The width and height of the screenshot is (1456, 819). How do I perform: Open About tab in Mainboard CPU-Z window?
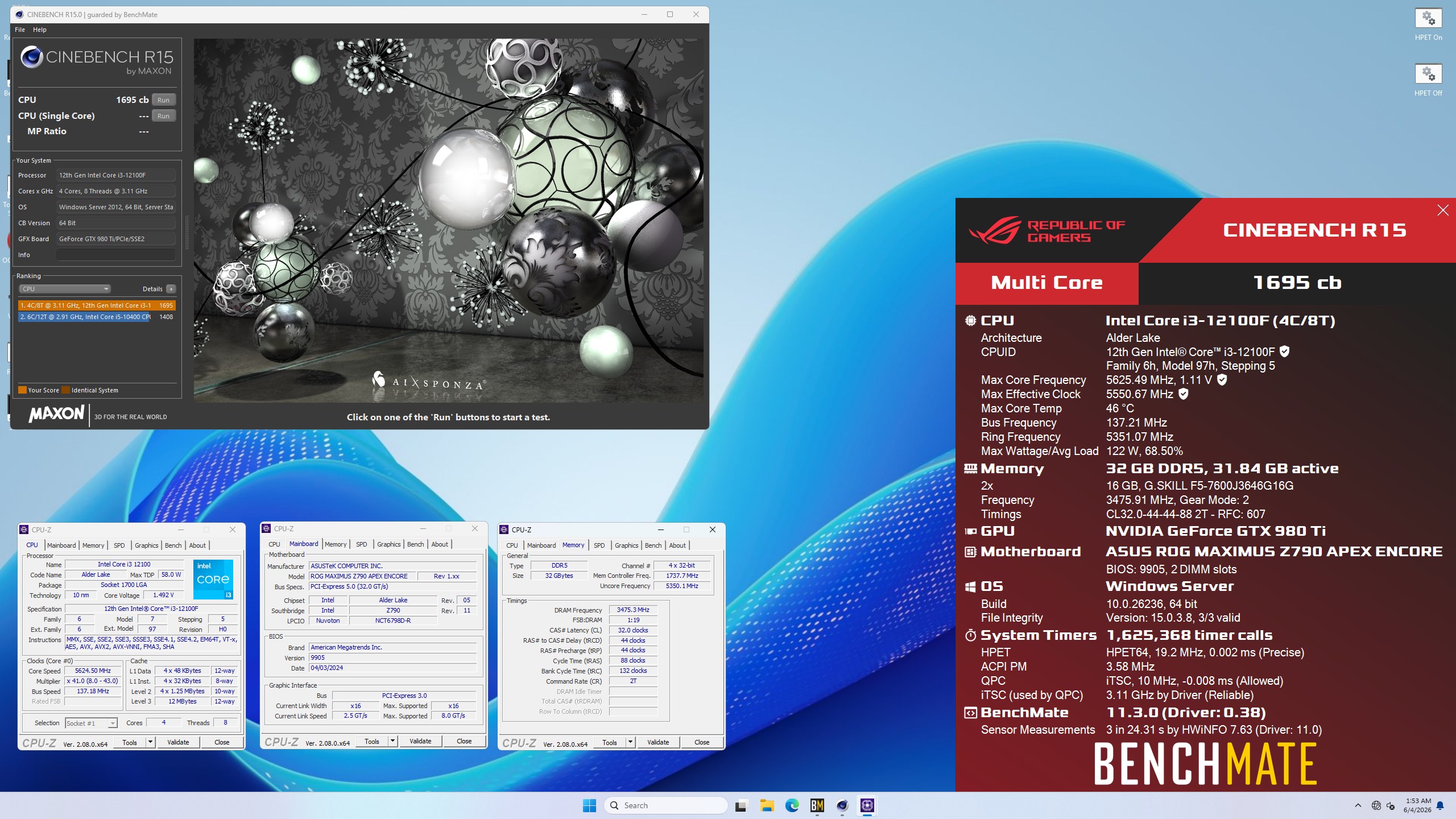pyautogui.click(x=440, y=544)
